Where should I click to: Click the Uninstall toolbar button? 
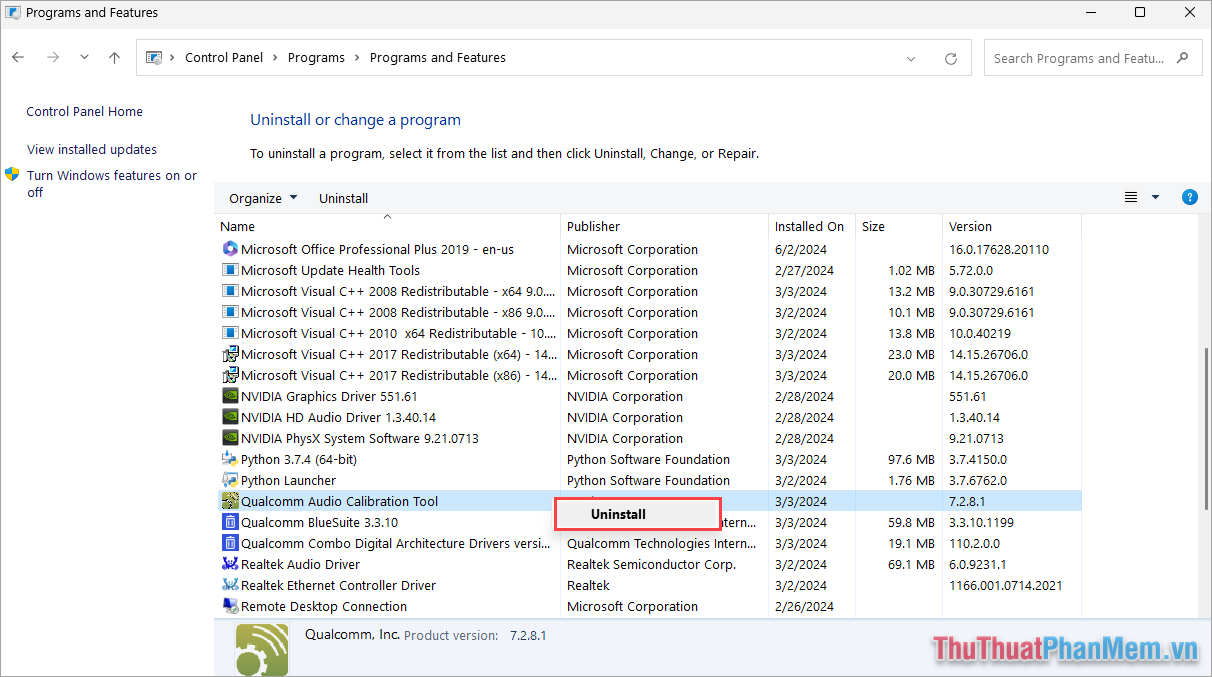(x=343, y=198)
